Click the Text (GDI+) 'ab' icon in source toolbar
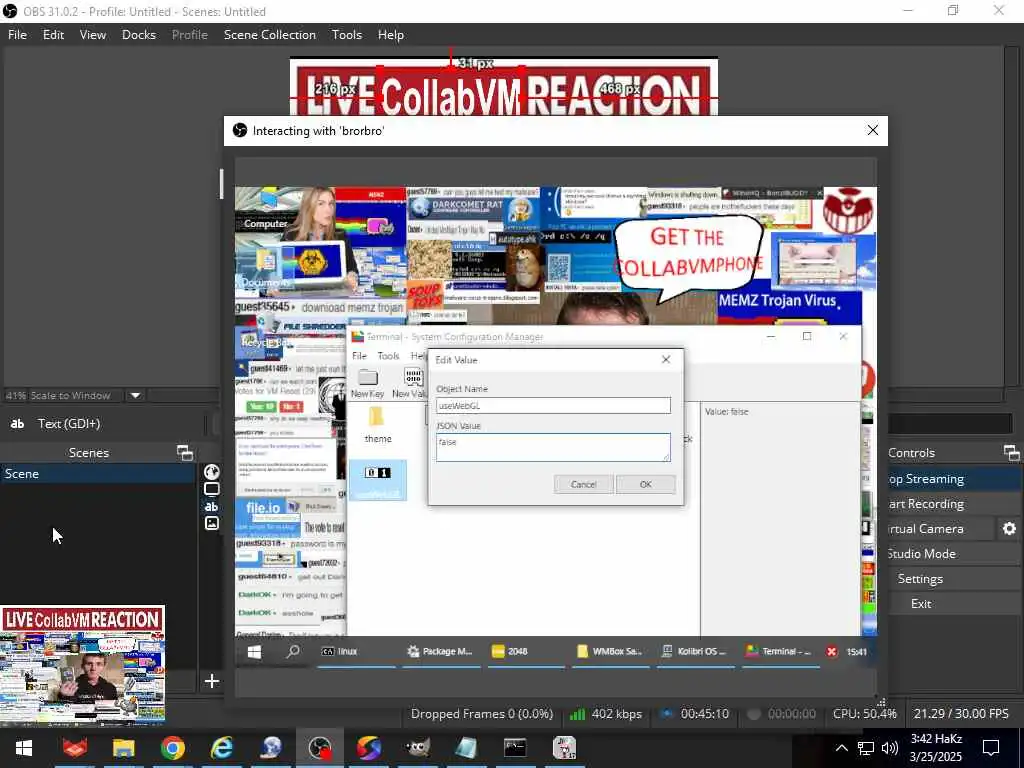This screenshot has height=768, width=1024. pos(18,424)
